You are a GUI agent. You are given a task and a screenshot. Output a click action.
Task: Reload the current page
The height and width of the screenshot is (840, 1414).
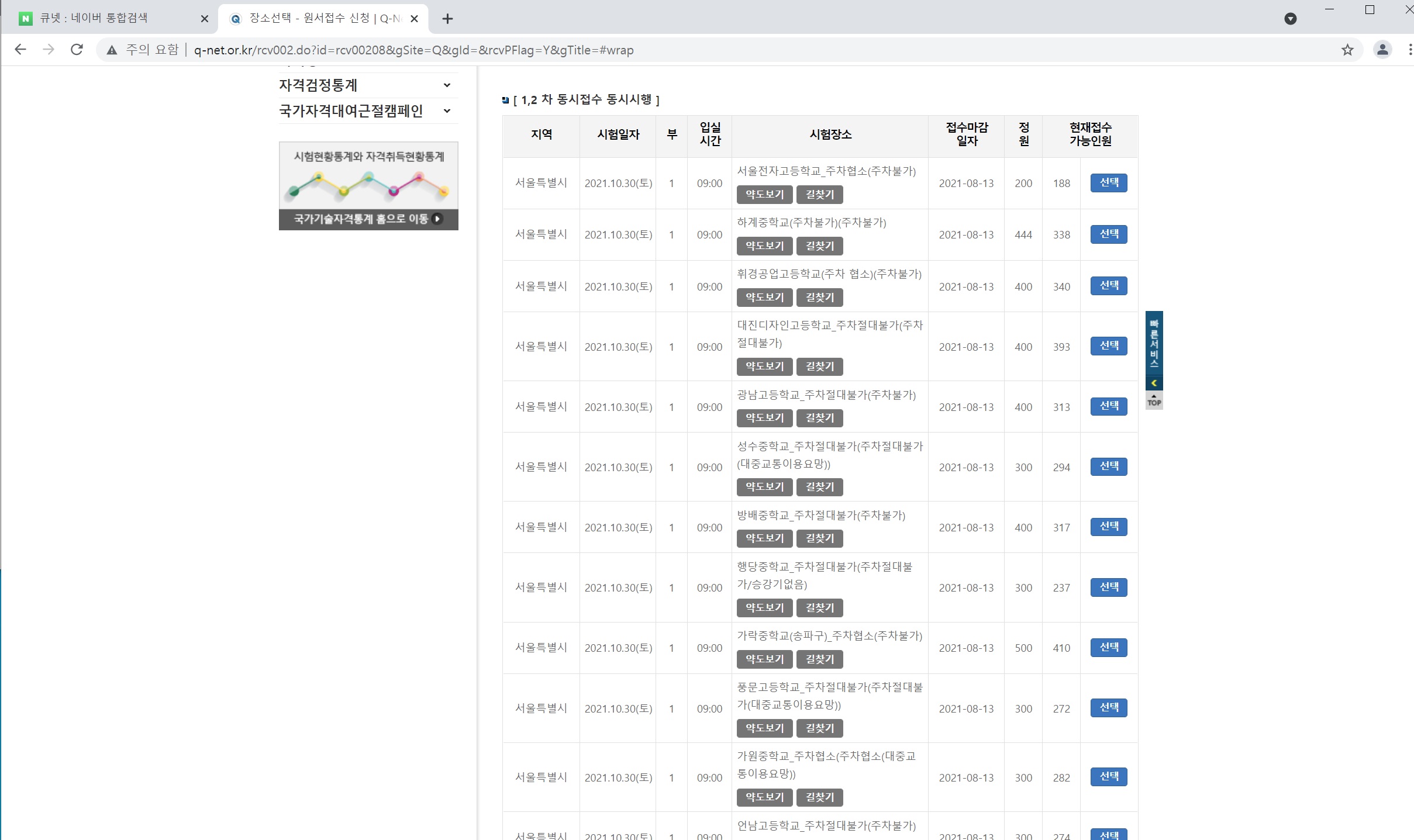(x=77, y=50)
